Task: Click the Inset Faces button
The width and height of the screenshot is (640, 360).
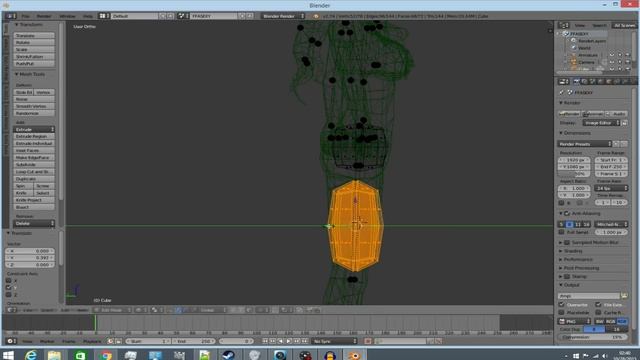Action: [34, 150]
